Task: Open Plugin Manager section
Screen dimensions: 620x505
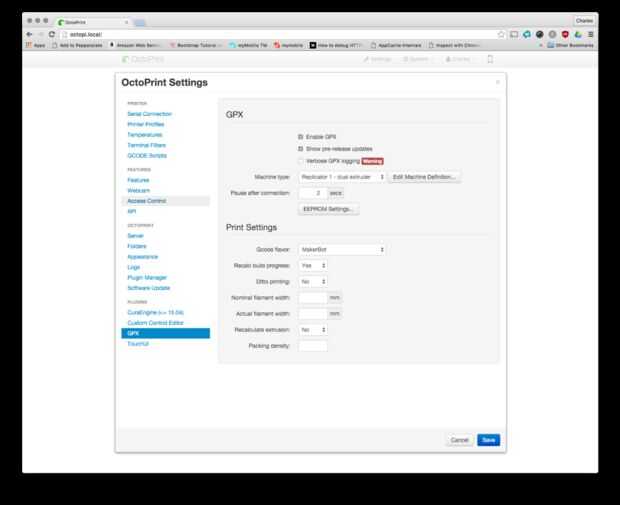Action: (147, 278)
